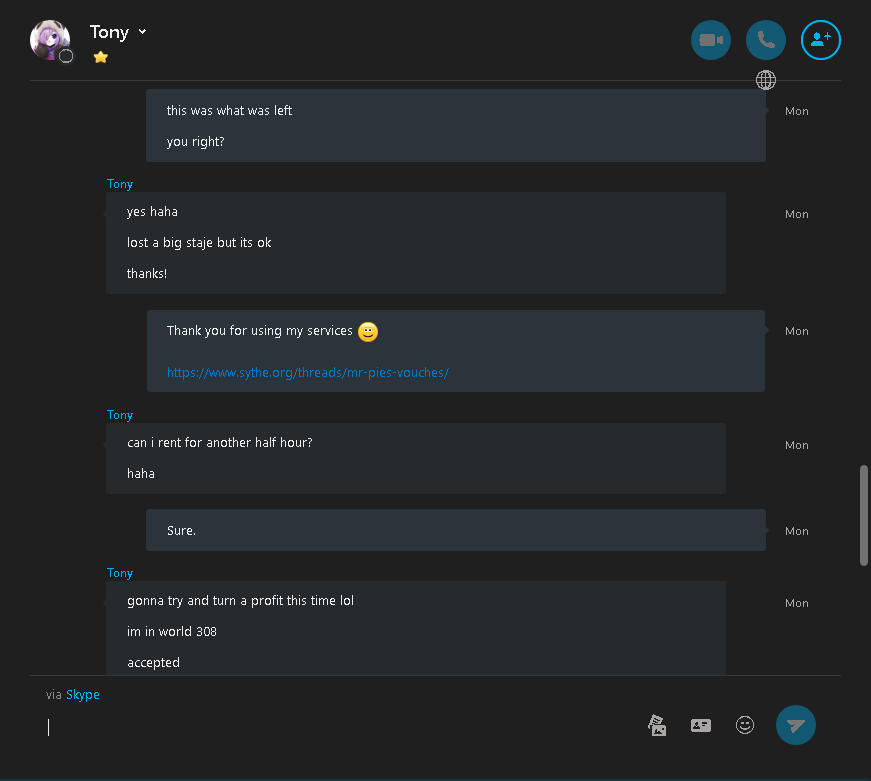This screenshot has width=871, height=781.
Task: Open the emoticon picker
Action: pyautogui.click(x=744, y=725)
